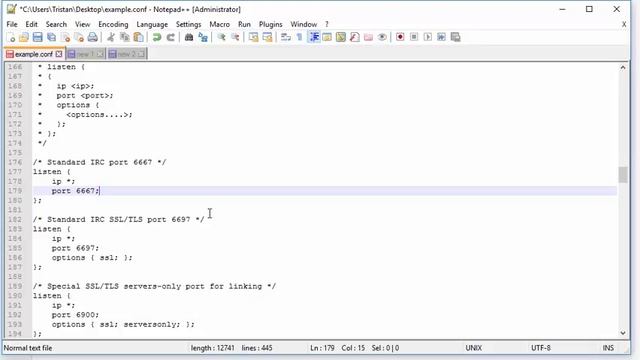Click the 'port 6697;' line
640x360 pixels.
tap(75, 248)
